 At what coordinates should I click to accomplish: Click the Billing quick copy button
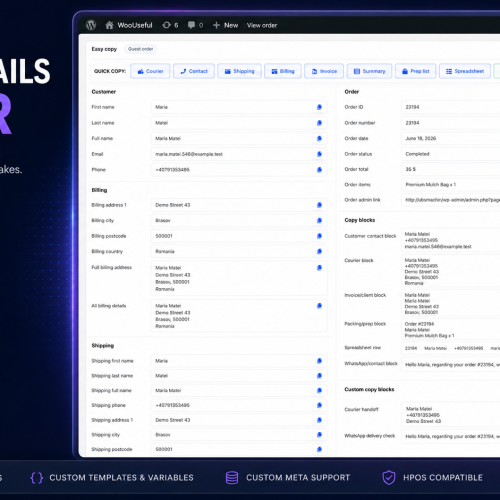pos(283,71)
